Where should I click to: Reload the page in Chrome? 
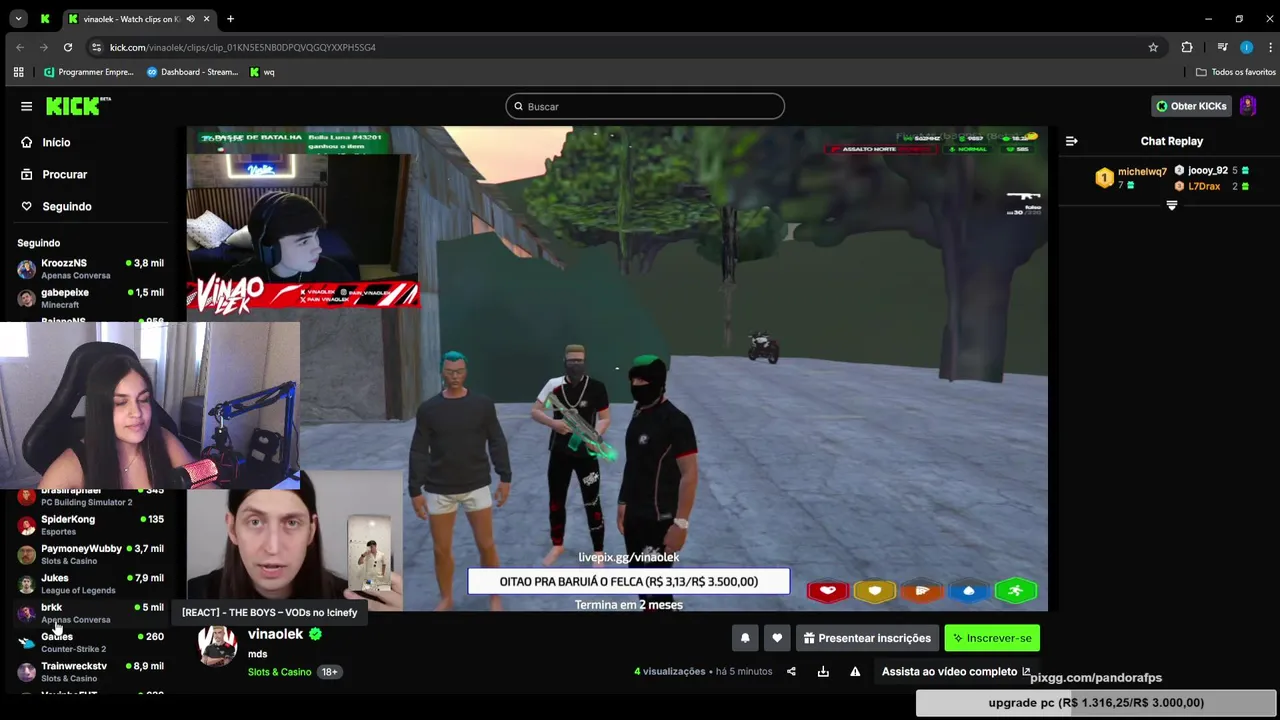(67, 47)
